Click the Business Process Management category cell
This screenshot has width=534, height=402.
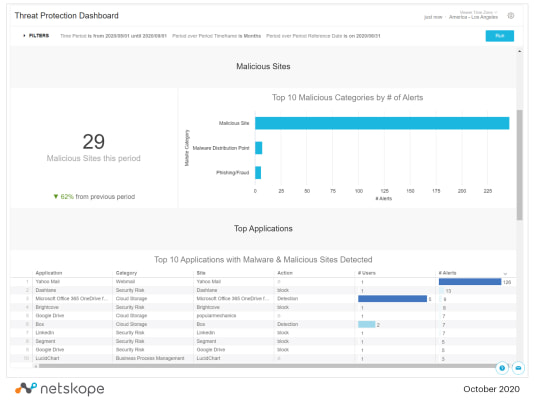150,358
